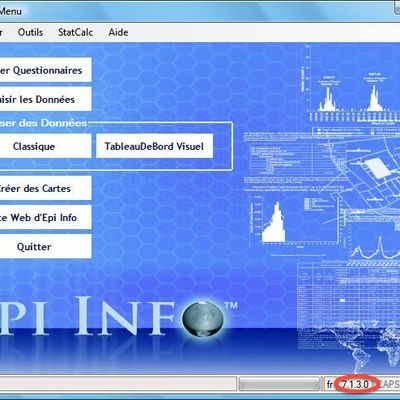Screen dimensions: 400x400
Task: Click the 'des Cartes' maps button
Action: [x=45, y=188]
